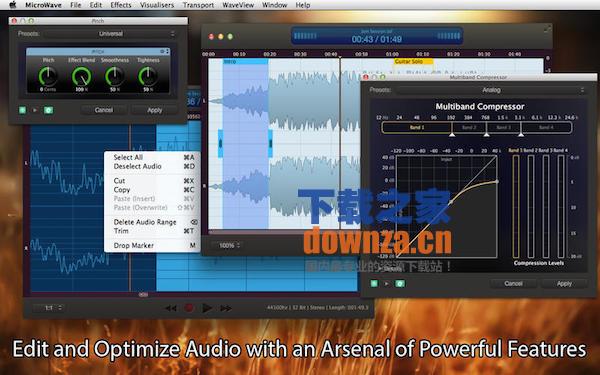Toggle the green bypass square in Pitch window
Screen dimensions: 600x375
(x=23, y=110)
